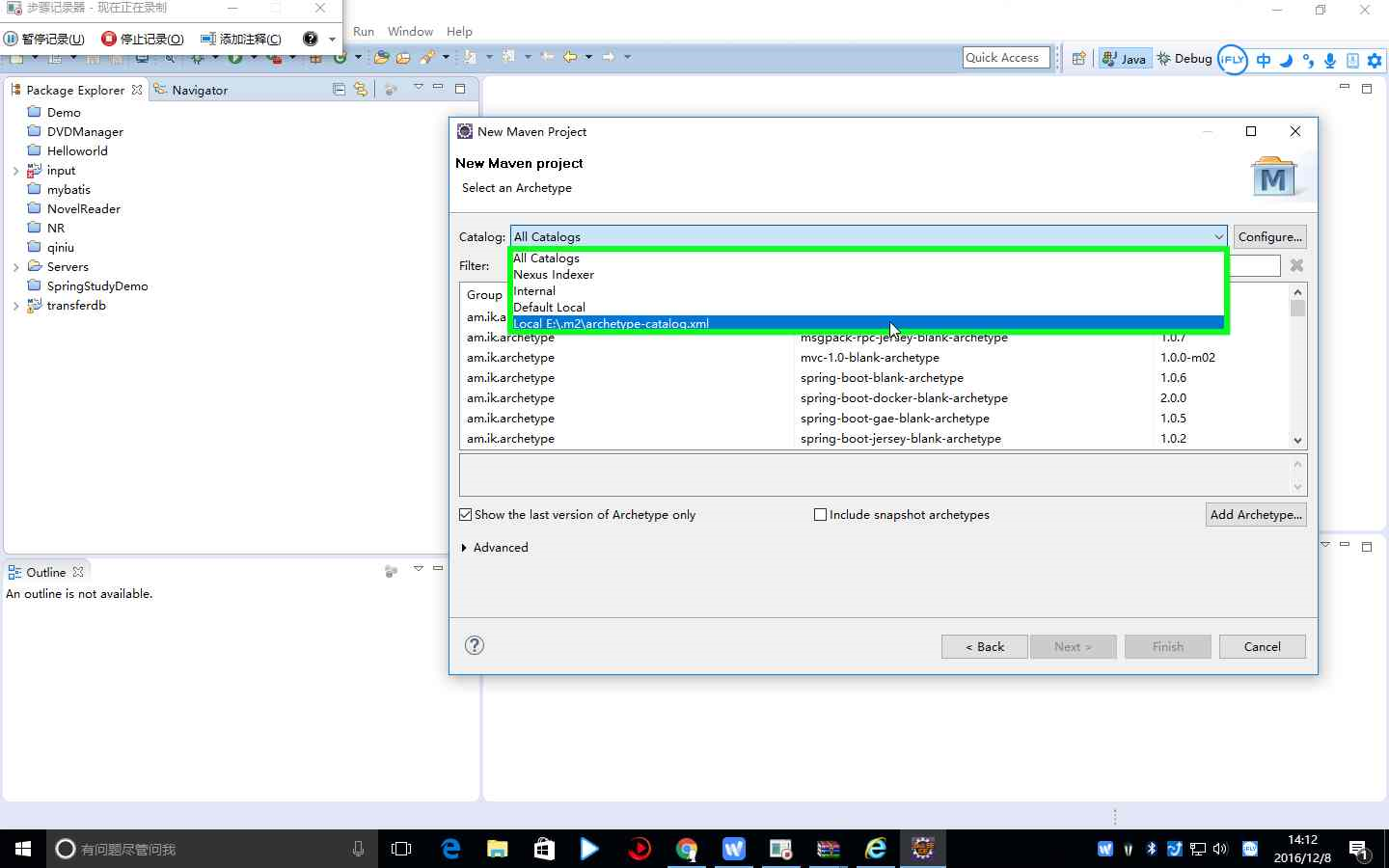Viewport: 1389px width, 868px height.
Task: Expand the transferdb project node
Action: click(15, 306)
